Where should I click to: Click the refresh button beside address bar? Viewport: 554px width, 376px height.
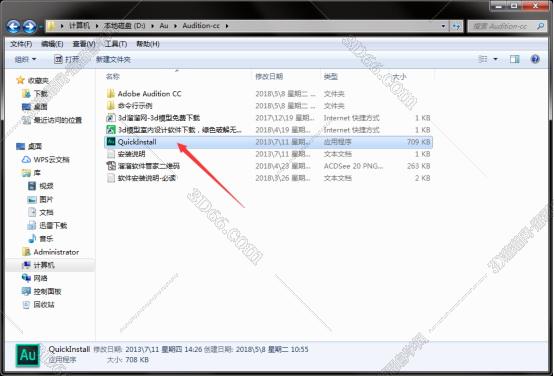[x=456, y=26]
